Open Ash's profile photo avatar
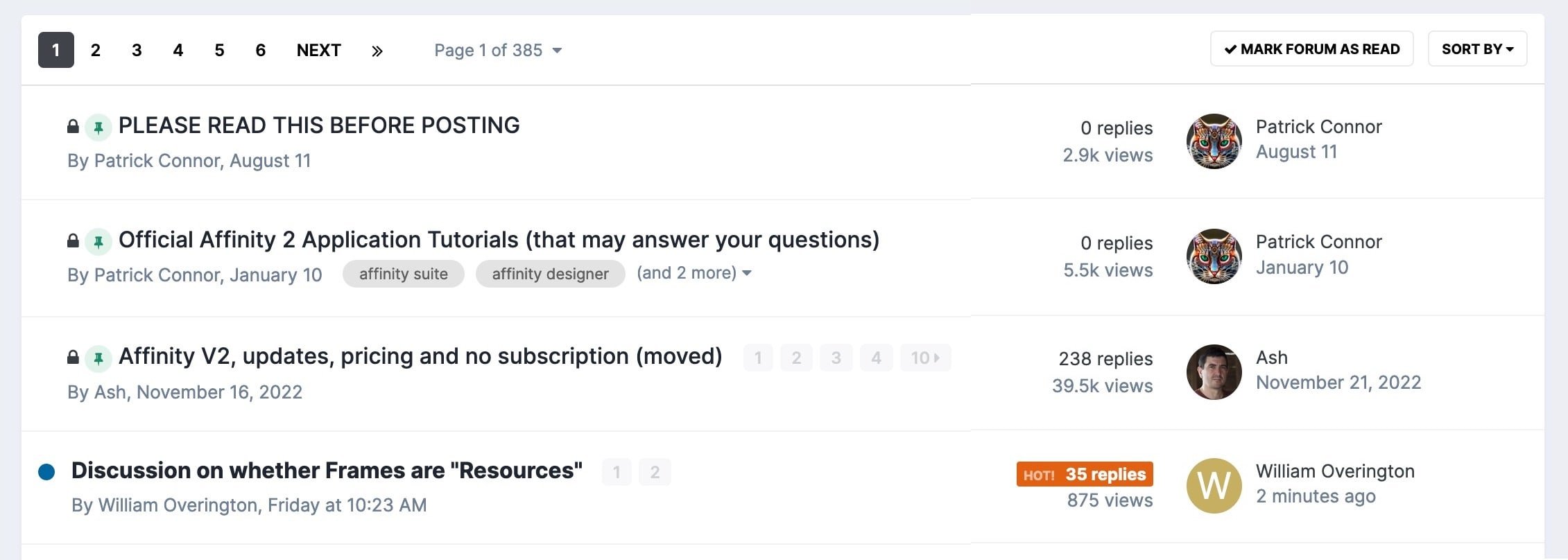 1214,372
